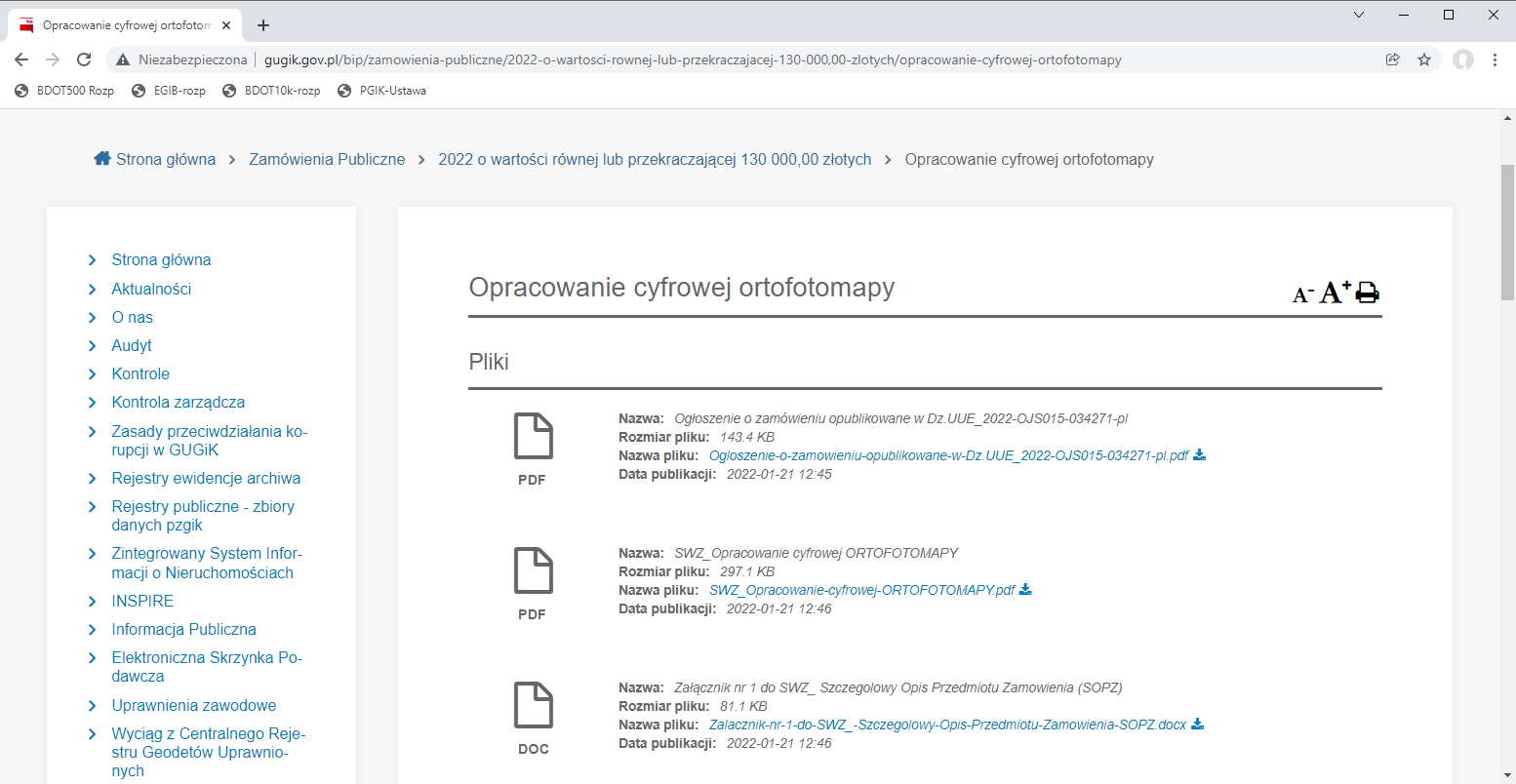Open the BDOT500 Rozp bookmark
Viewport: 1516px width, 784px height.
[64, 91]
